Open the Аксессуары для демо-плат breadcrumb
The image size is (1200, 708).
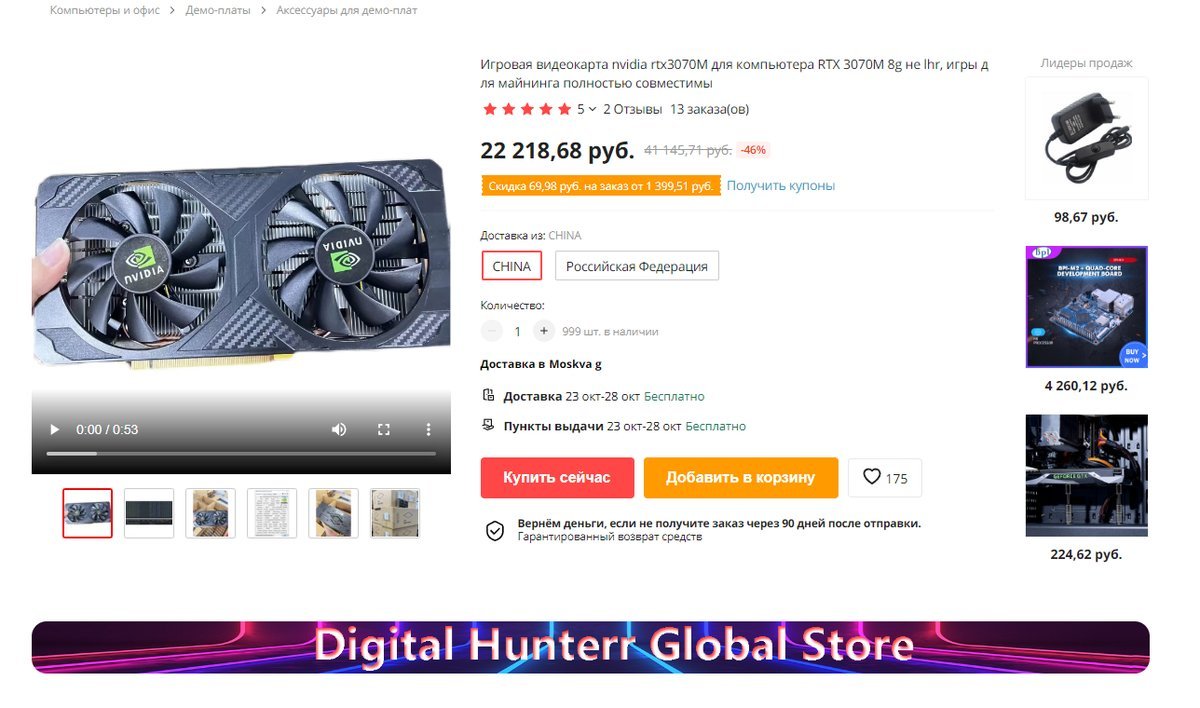[347, 10]
